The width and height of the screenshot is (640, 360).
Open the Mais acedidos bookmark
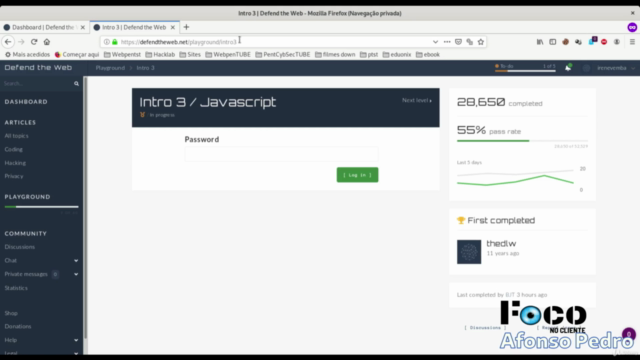27,54
